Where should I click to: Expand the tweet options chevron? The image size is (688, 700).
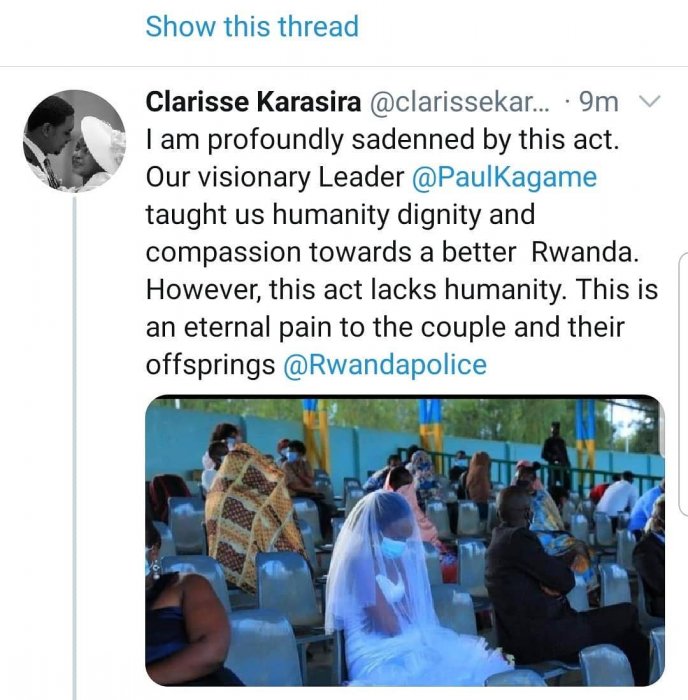coord(648,101)
